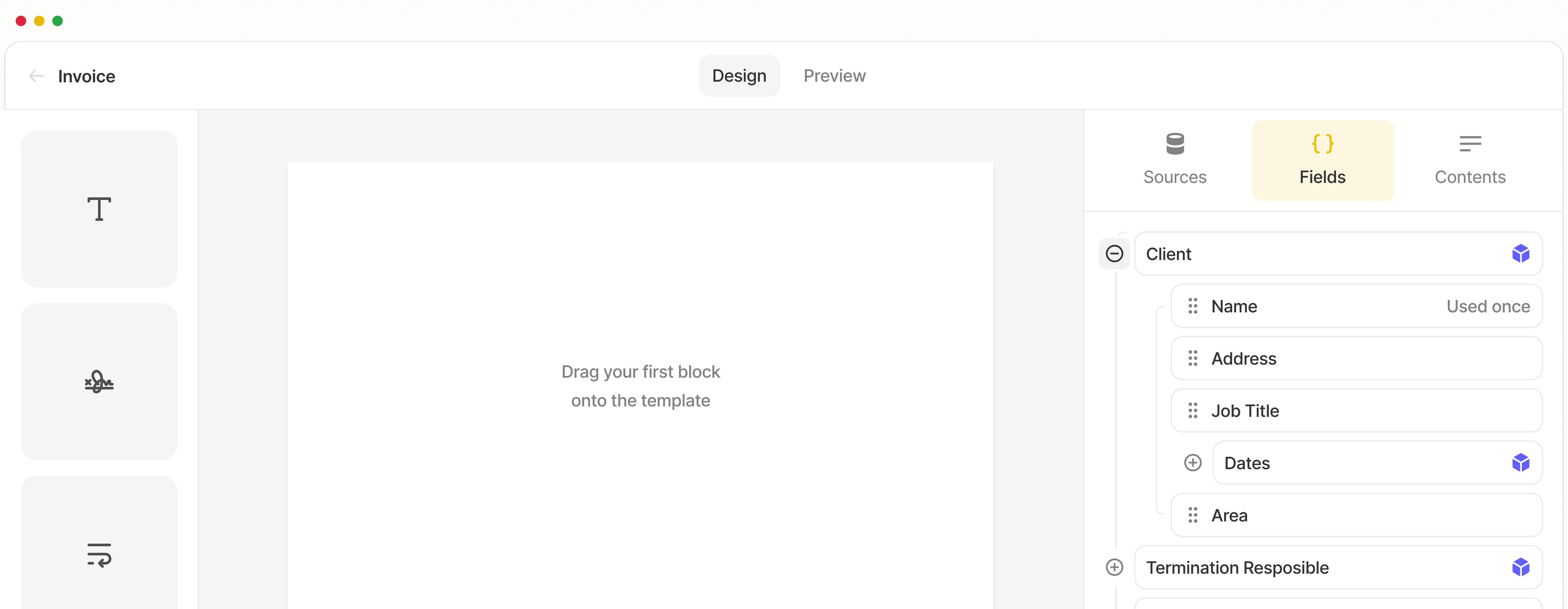Select the Job Title field label
Image resolution: width=1568 pixels, height=609 pixels.
click(x=1245, y=411)
